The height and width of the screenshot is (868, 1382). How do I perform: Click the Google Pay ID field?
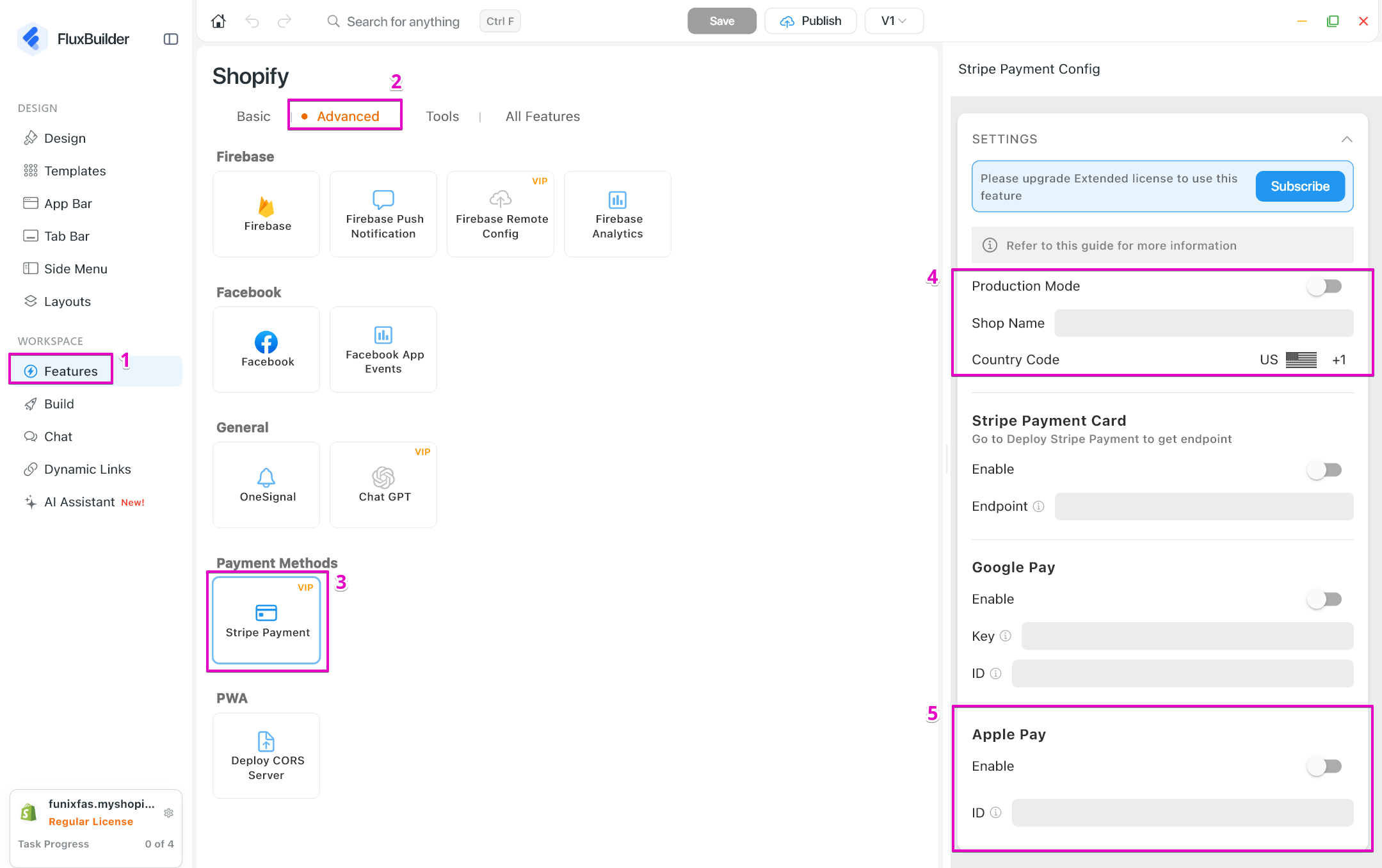pos(1182,673)
